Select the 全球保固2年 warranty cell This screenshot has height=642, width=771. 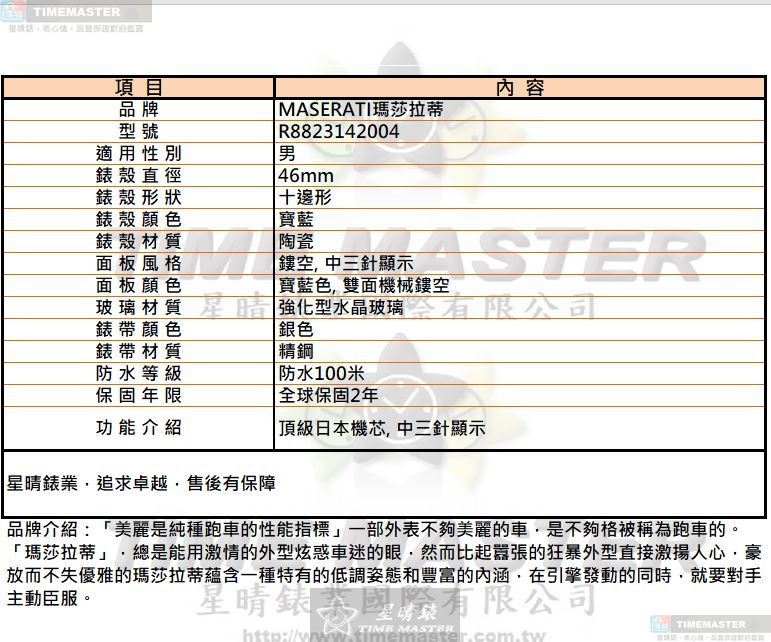pos(328,395)
